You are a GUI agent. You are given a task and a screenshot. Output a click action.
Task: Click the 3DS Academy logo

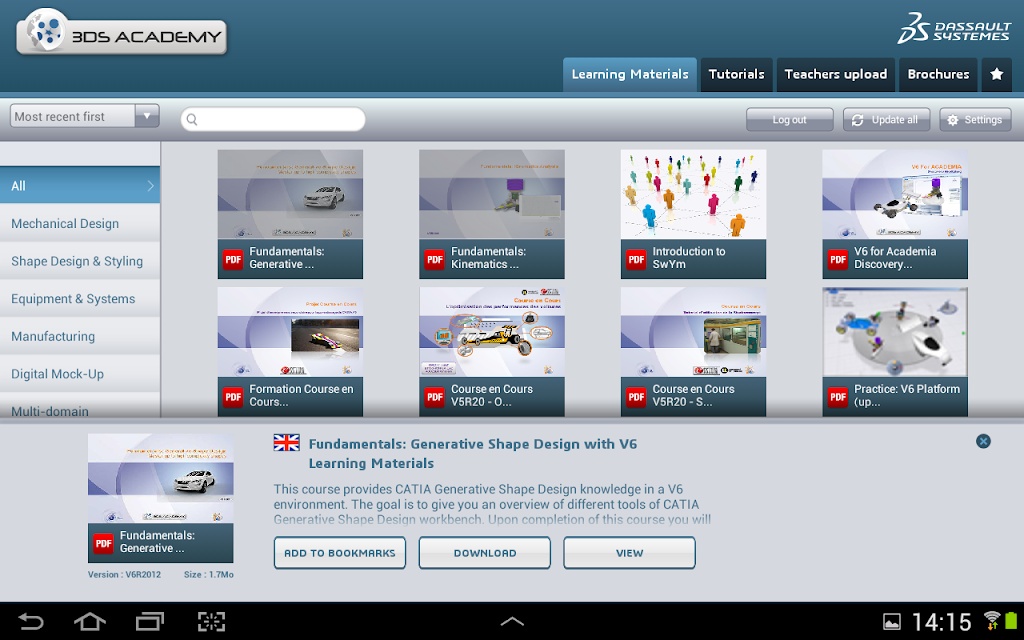[x=121, y=33]
